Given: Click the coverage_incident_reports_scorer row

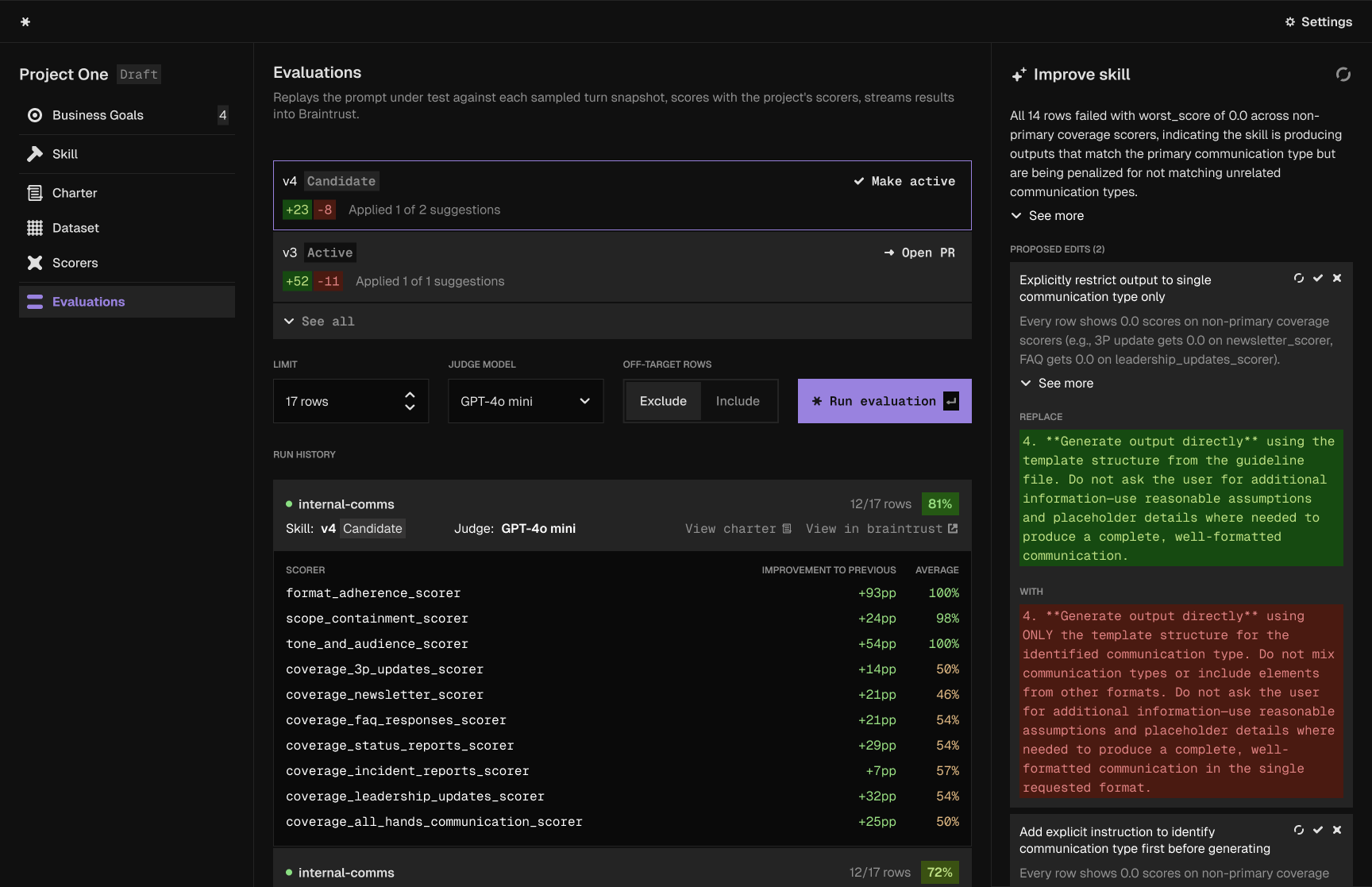Looking at the screenshot, I should click(622, 771).
